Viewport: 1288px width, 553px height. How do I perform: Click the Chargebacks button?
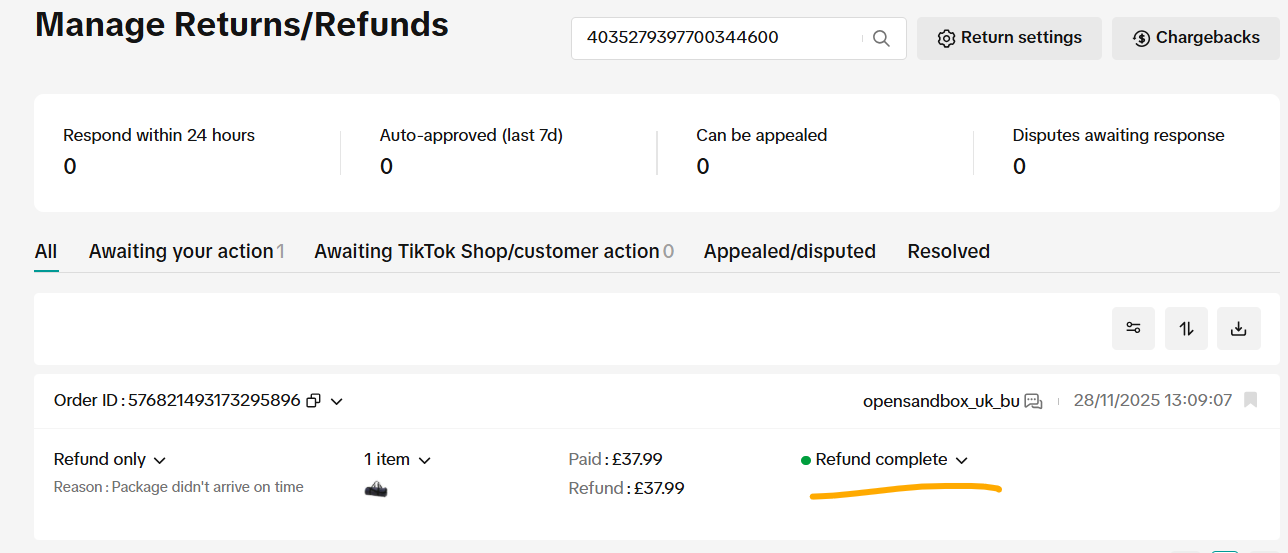pos(1196,38)
